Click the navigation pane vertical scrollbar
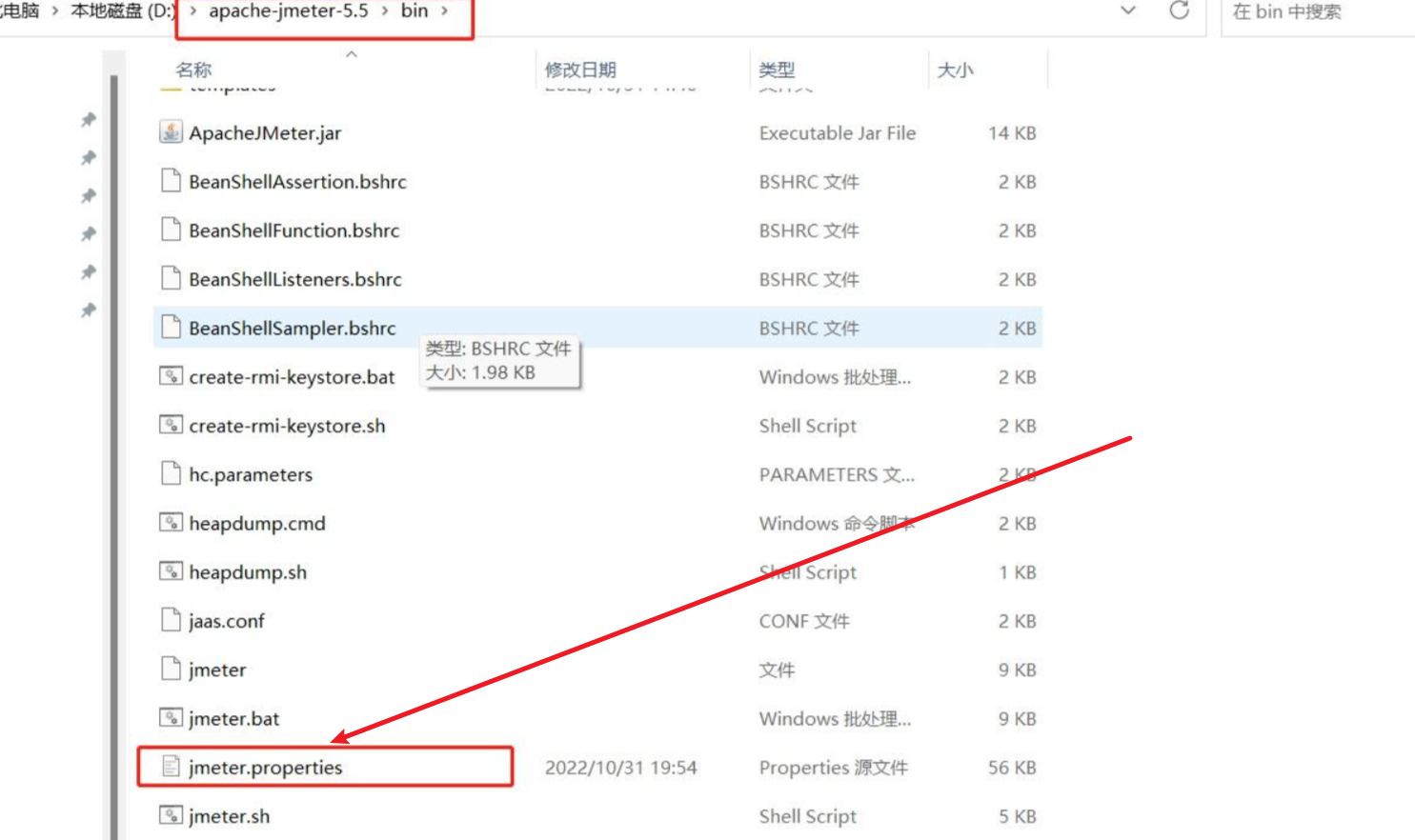This screenshot has height=840, width=1415. tap(114, 457)
